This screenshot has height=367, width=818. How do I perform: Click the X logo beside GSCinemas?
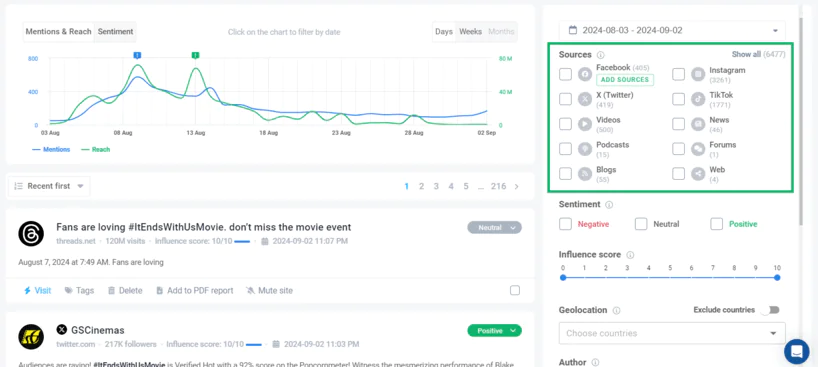click(62, 330)
